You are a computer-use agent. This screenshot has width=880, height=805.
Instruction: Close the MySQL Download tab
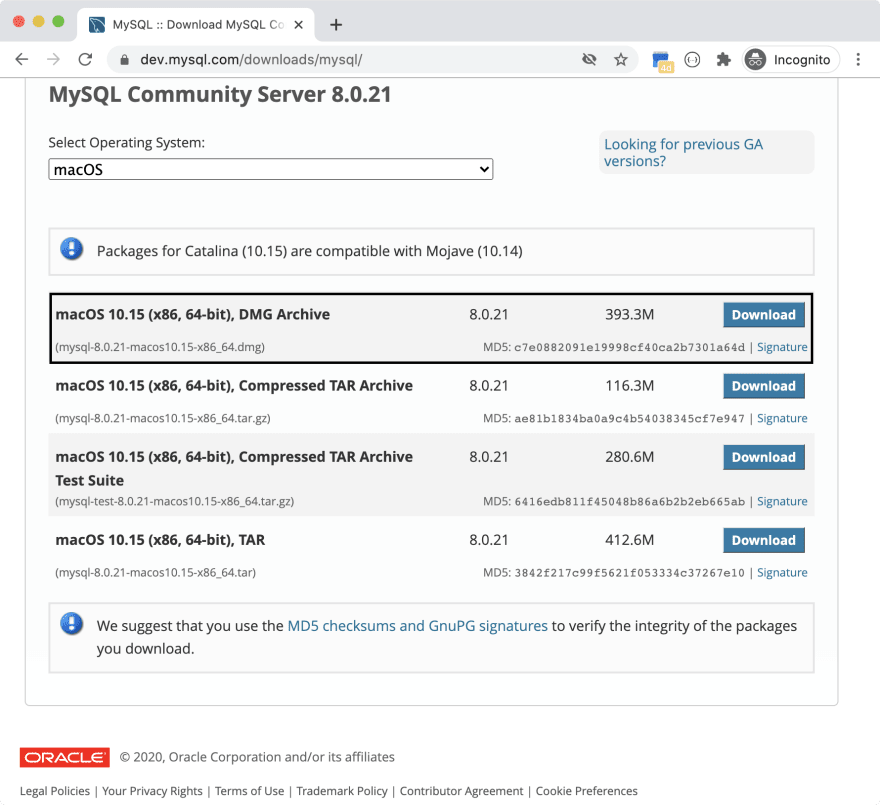point(299,25)
